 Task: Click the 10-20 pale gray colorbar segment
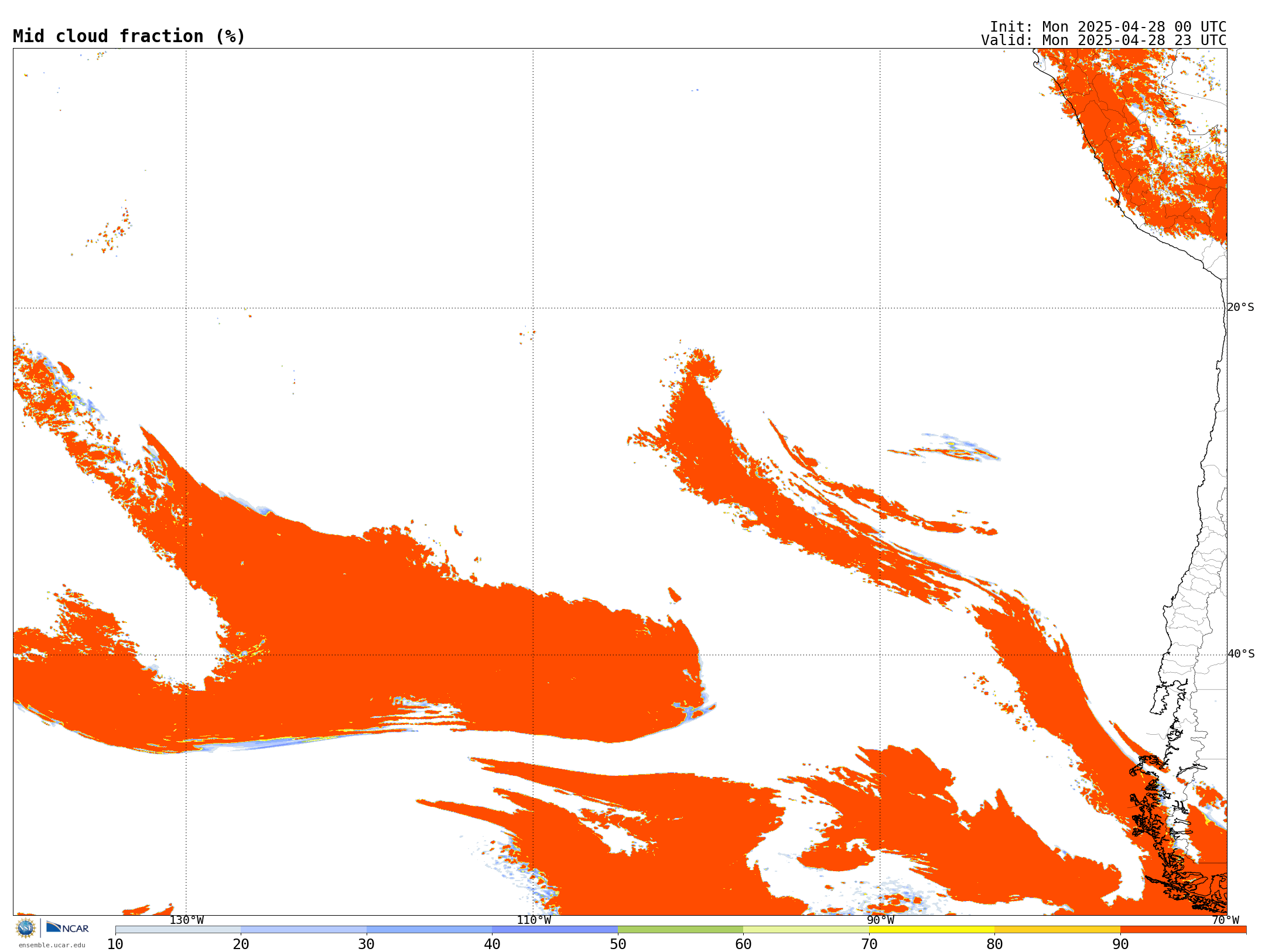178,930
